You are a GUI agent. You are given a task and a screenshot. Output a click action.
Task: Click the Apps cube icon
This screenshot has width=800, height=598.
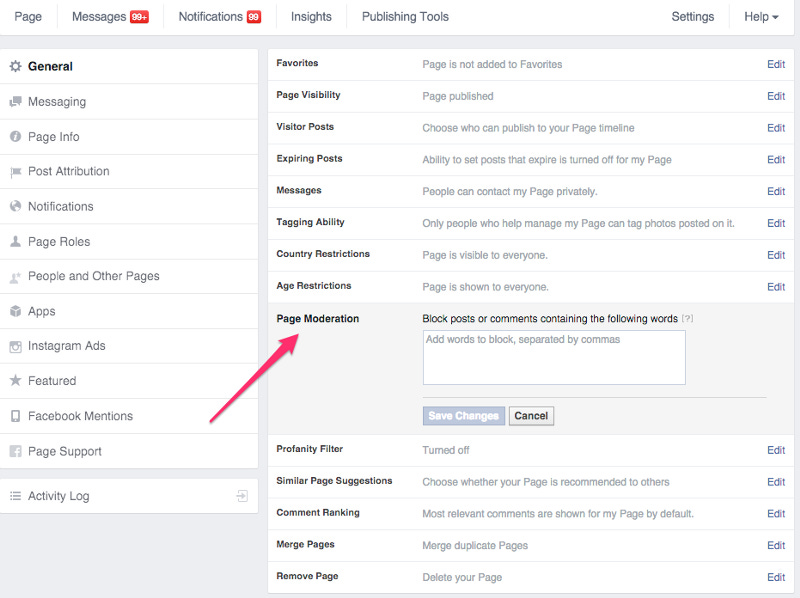click(x=16, y=311)
